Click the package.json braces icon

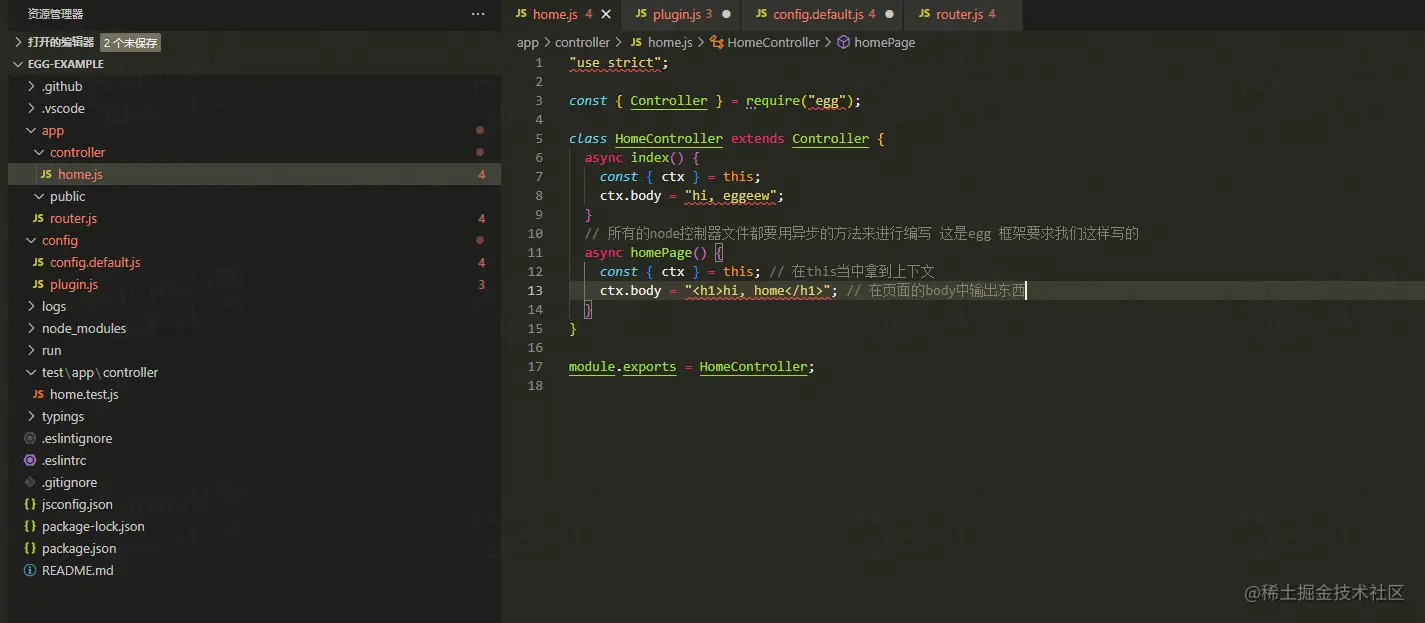point(30,548)
